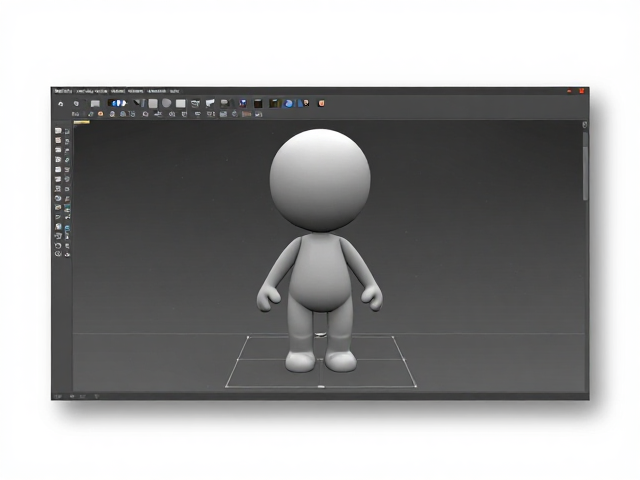Click the solid black square toolbar icon
640x480 pixels.
click(258, 104)
